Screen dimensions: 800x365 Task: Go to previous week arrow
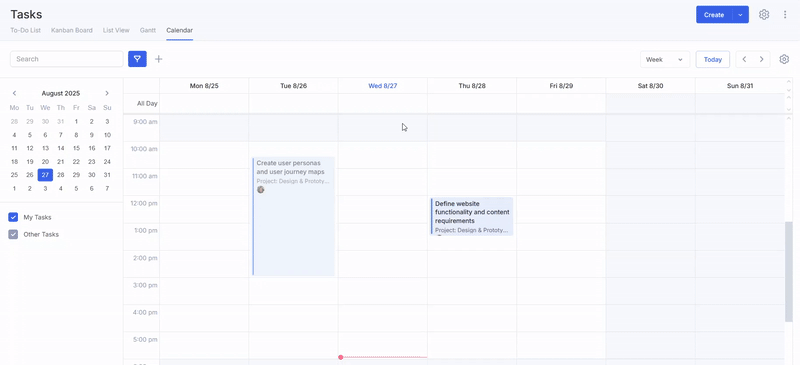click(x=744, y=59)
